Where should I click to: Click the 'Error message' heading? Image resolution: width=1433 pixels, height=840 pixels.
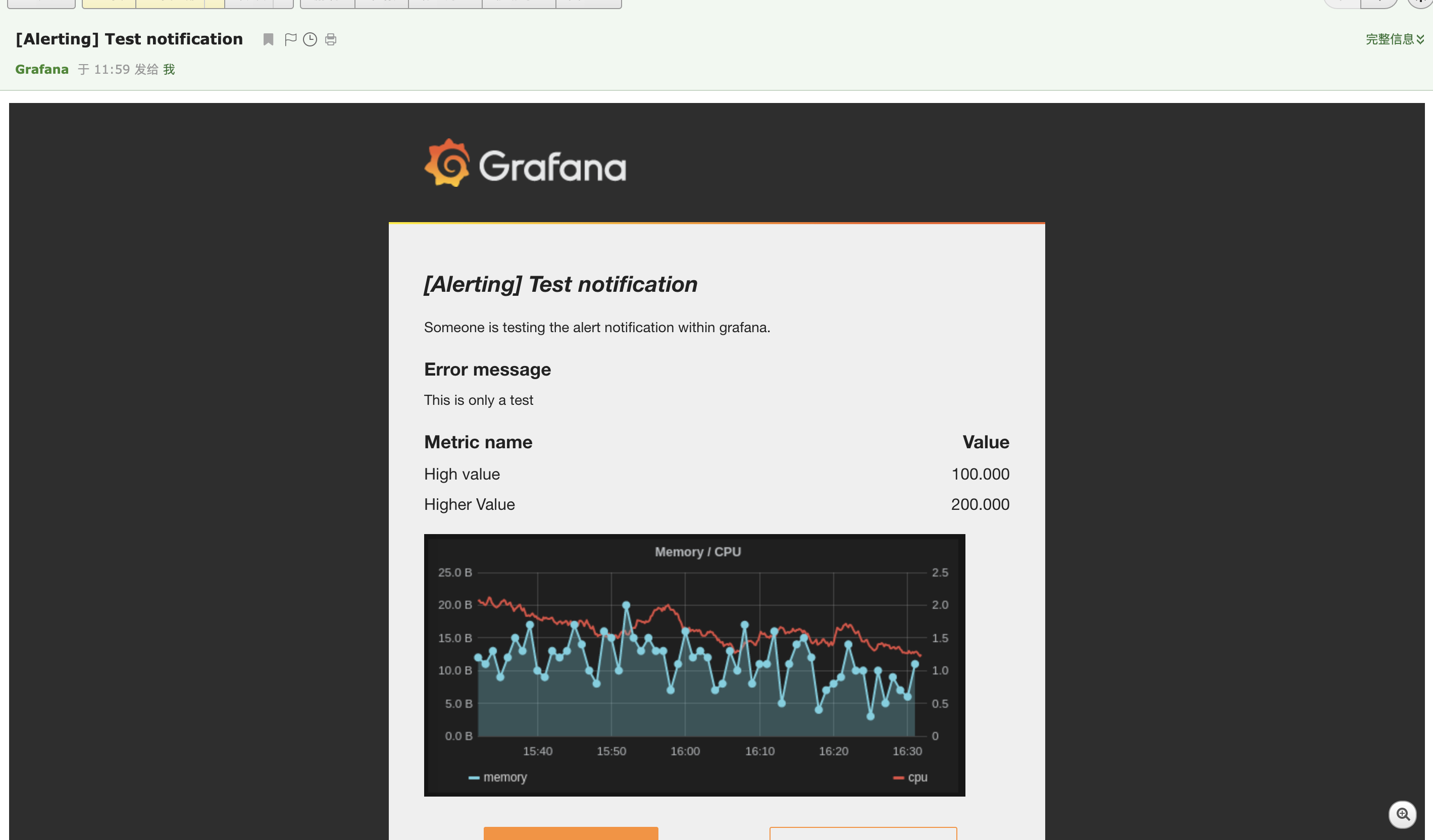click(487, 370)
